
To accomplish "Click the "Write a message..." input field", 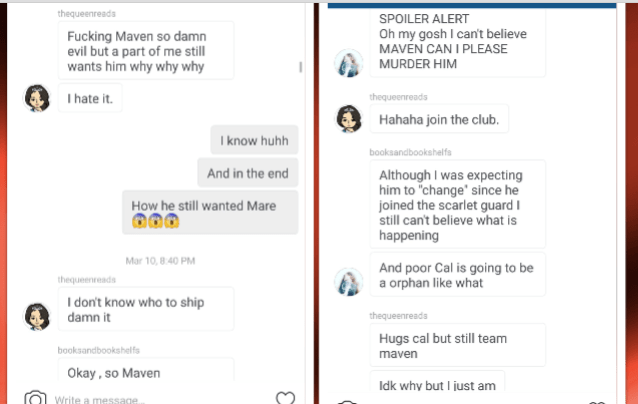I will 150,399.
